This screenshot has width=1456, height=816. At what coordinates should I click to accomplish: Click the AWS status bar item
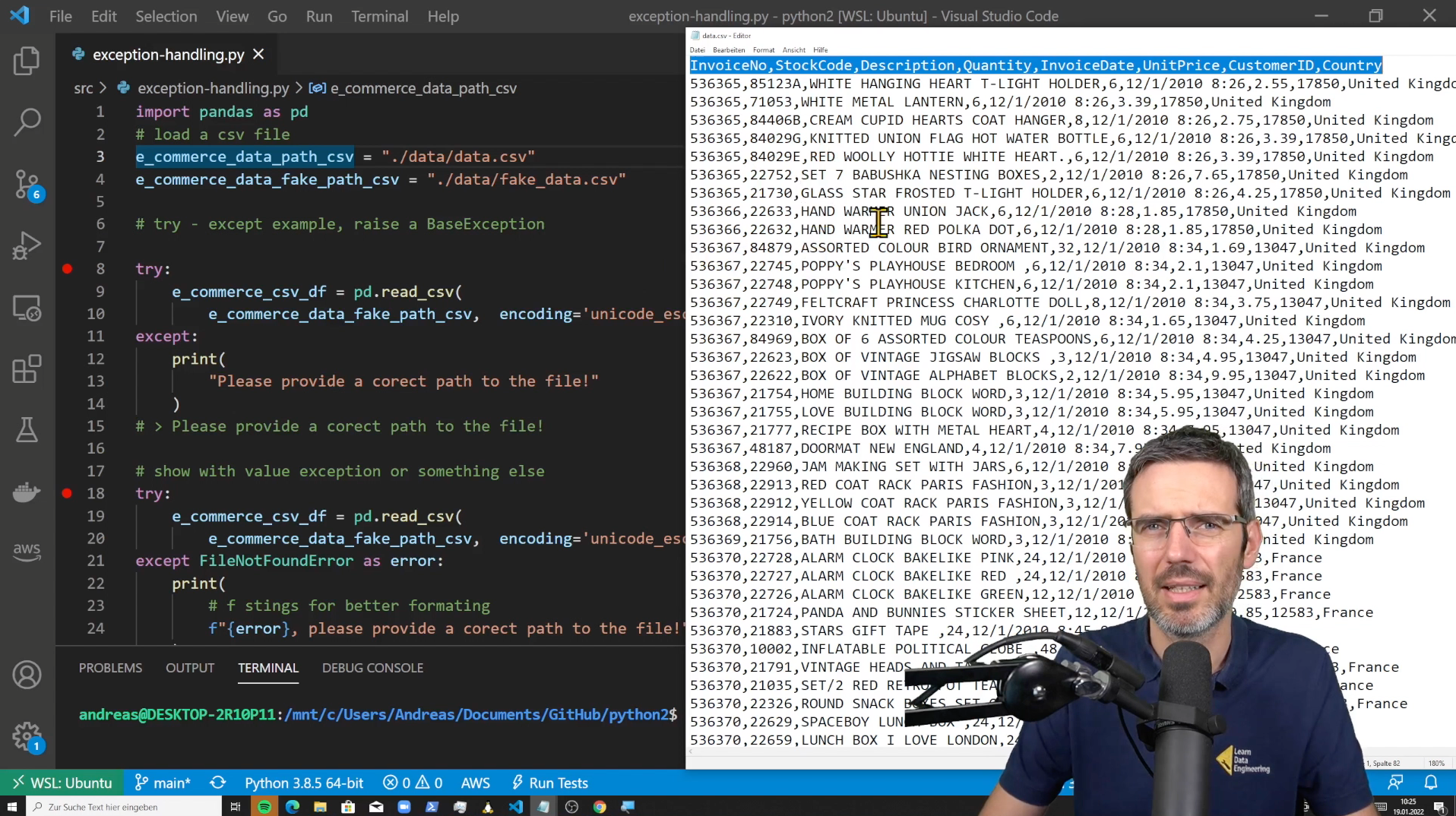click(x=475, y=783)
